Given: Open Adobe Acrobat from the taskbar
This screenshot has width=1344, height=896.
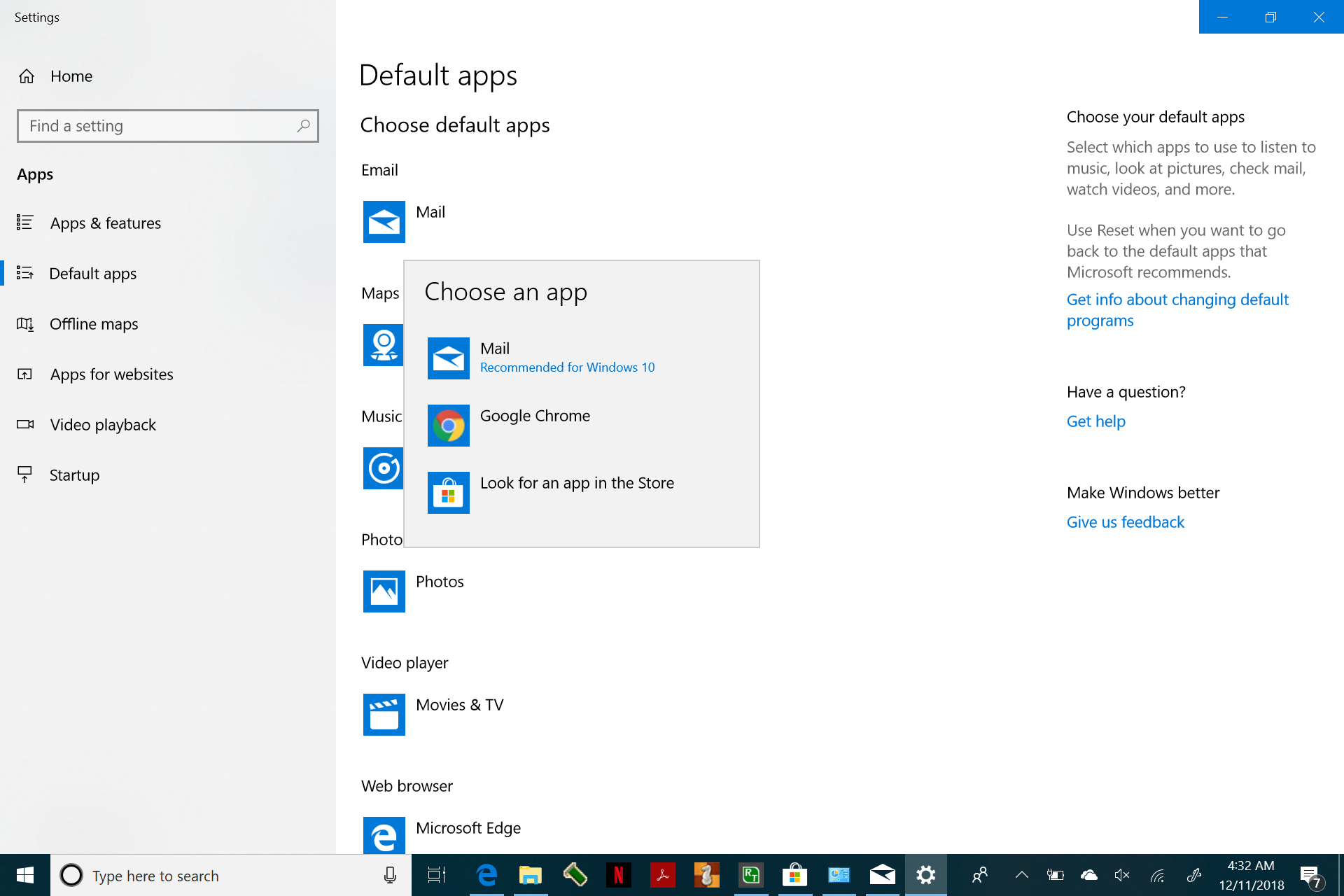Looking at the screenshot, I should [663, 875].
